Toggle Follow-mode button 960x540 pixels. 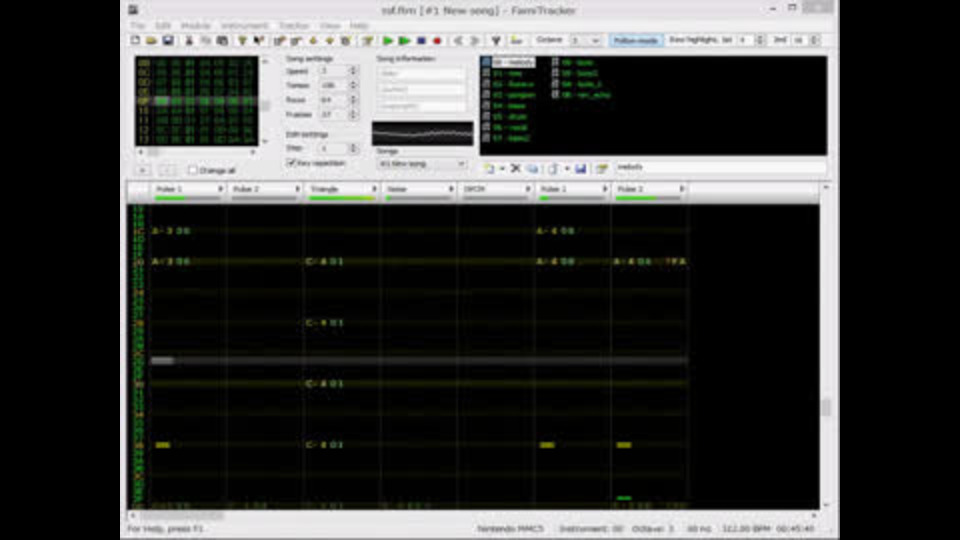tap(636, 40)
